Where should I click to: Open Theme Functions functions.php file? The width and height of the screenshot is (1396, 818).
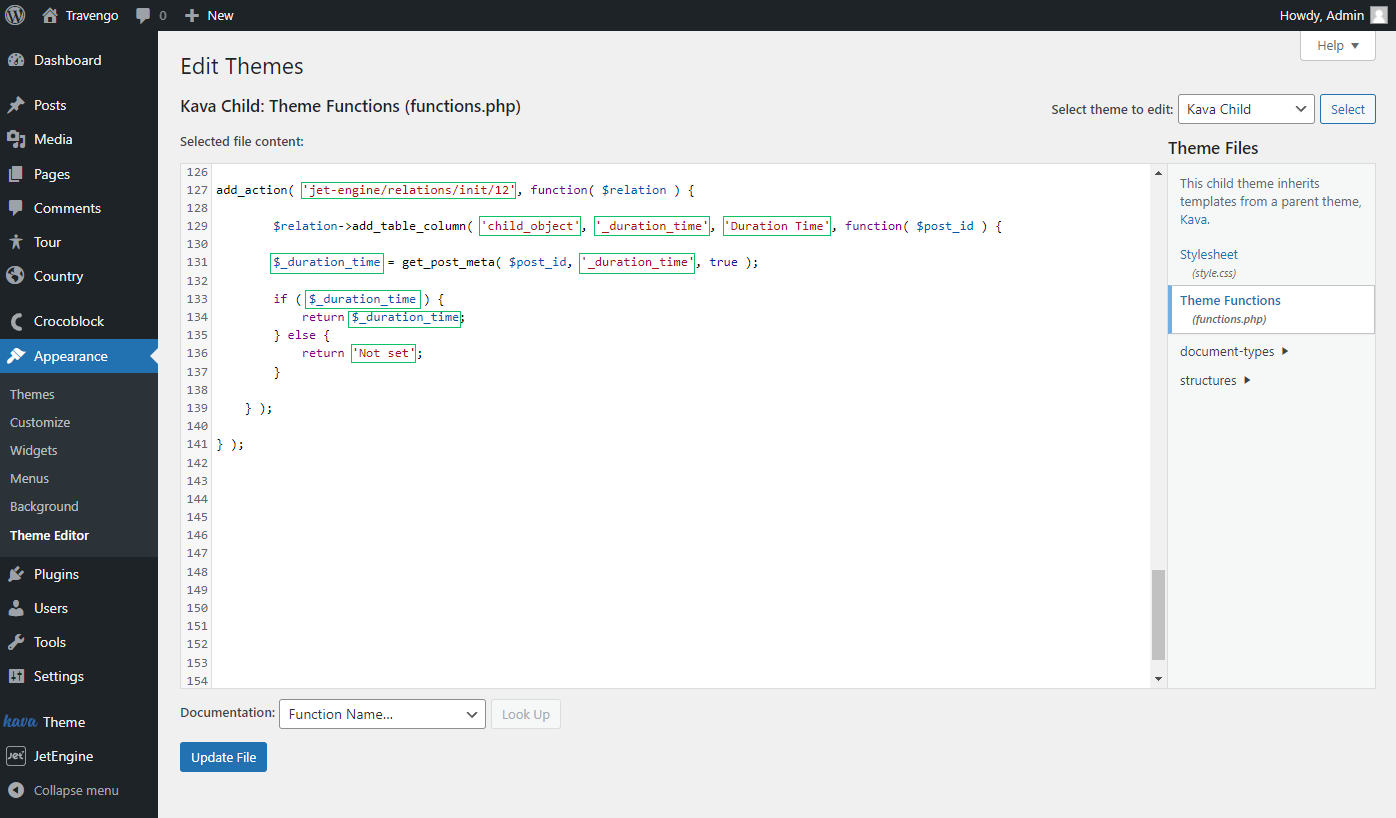click(x=1271, y=309)
